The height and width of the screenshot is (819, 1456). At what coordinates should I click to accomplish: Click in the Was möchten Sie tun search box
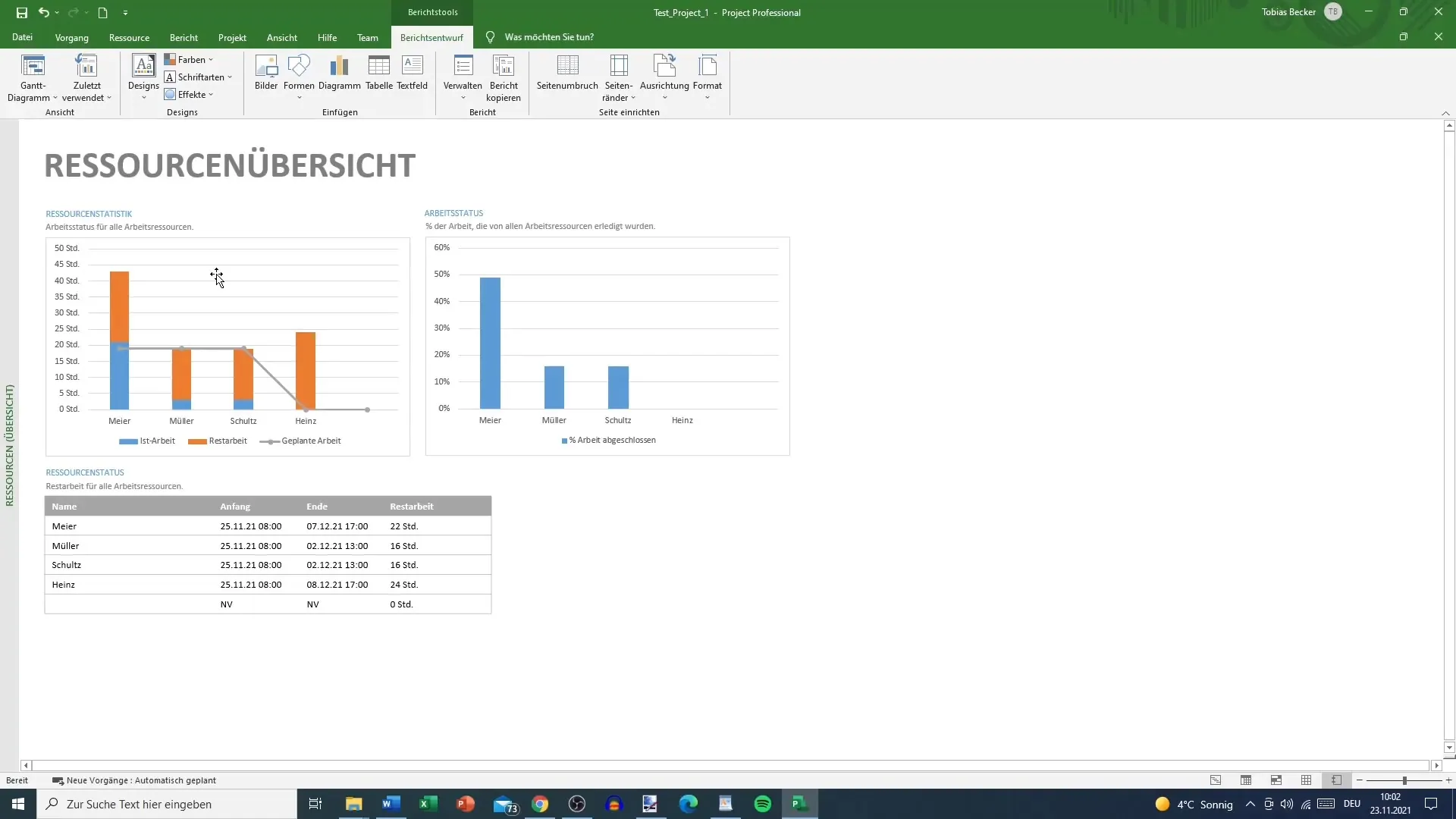click(549, 37)
